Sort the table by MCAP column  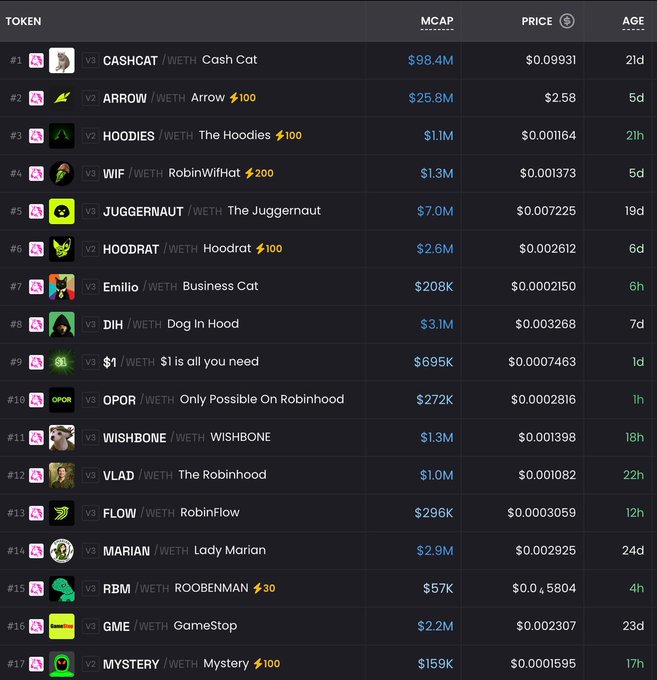tap(437, 21)
